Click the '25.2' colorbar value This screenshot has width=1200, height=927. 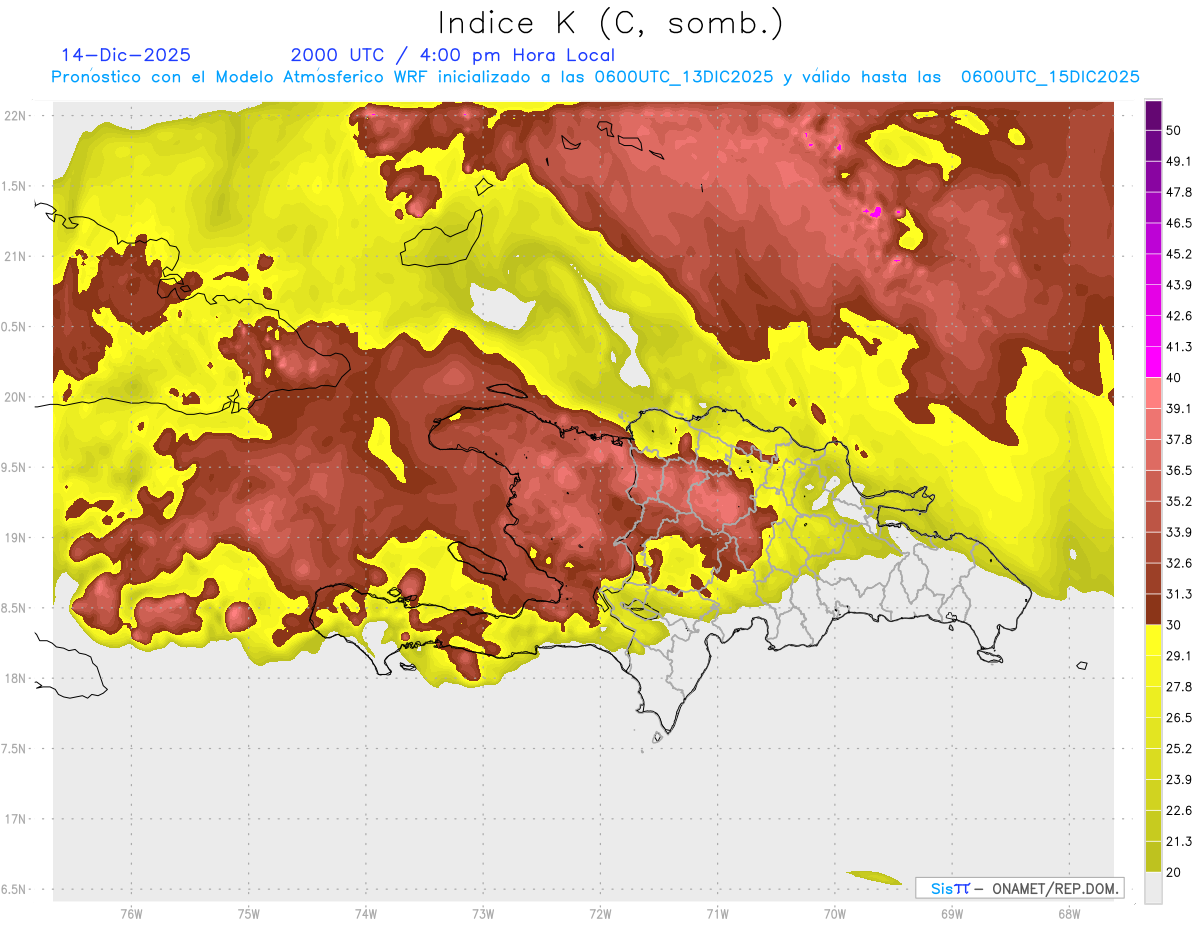1178,748
